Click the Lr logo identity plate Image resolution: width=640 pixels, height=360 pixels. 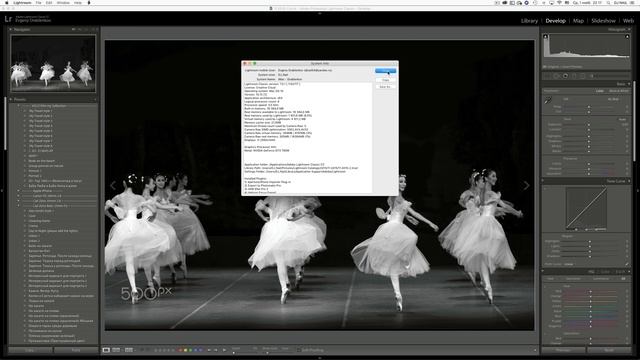[x=8, y=19]
